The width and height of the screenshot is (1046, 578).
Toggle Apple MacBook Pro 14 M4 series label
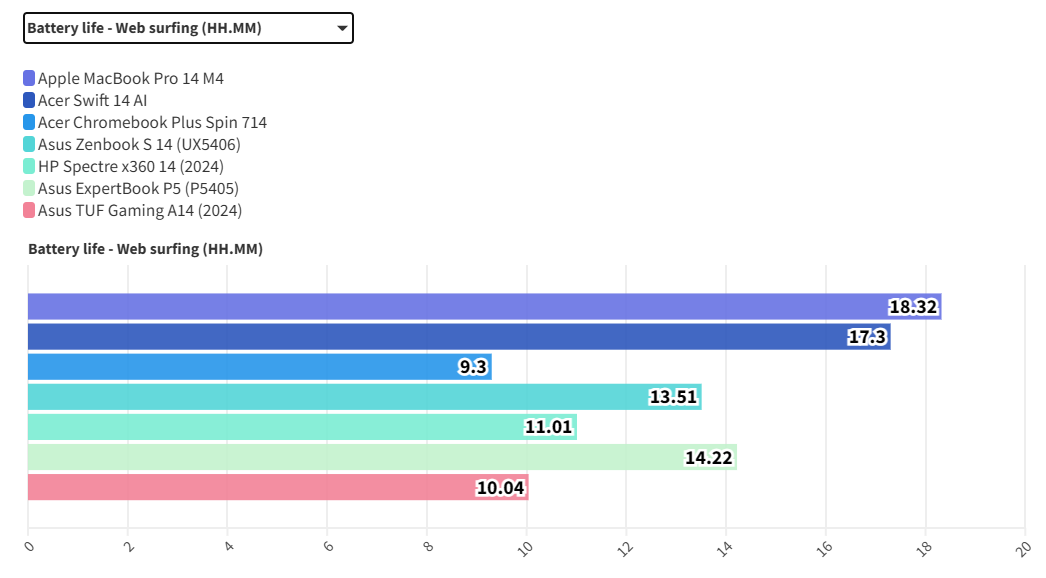click(x=131, y=78)
